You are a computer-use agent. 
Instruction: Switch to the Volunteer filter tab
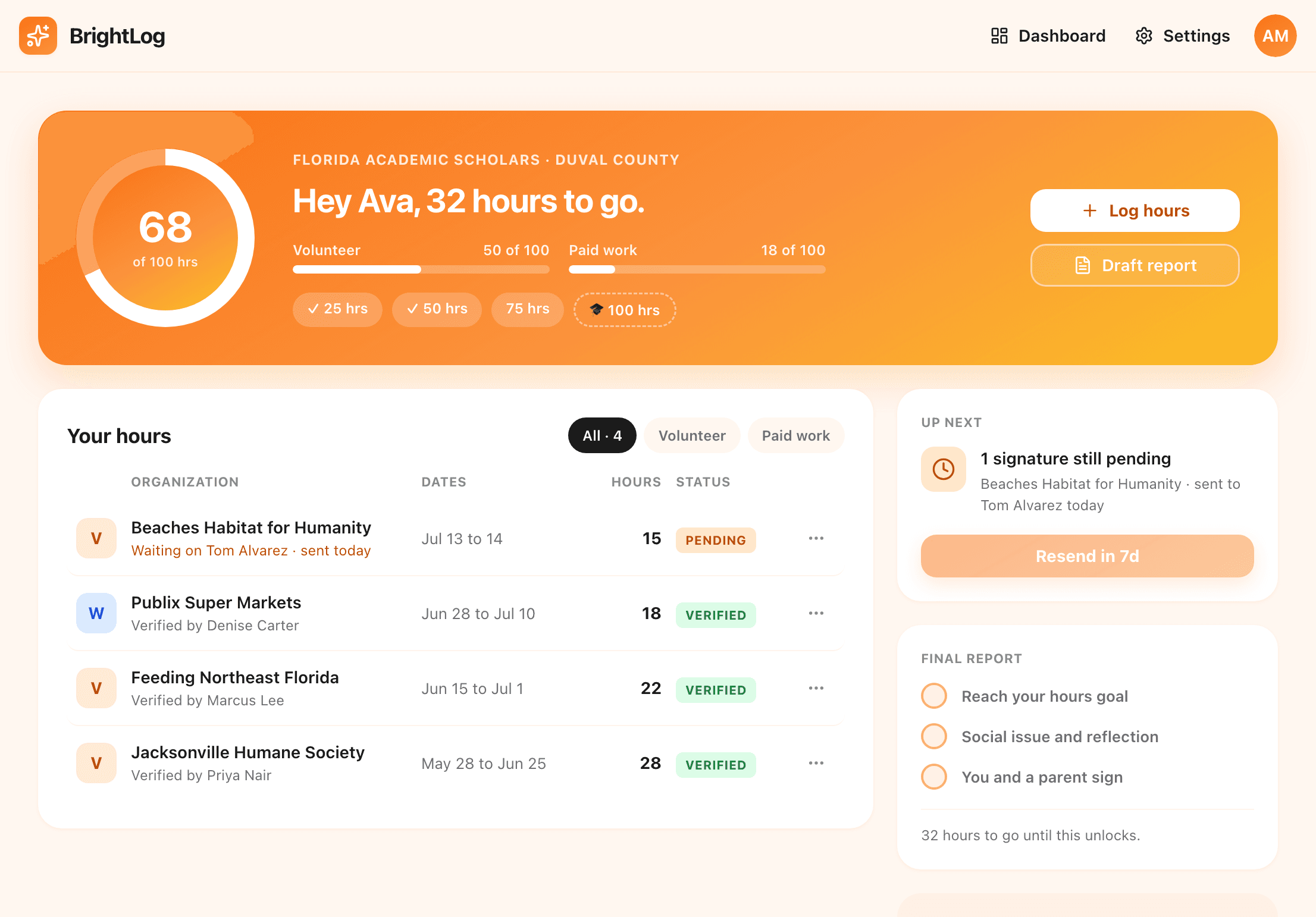[692, 435]
